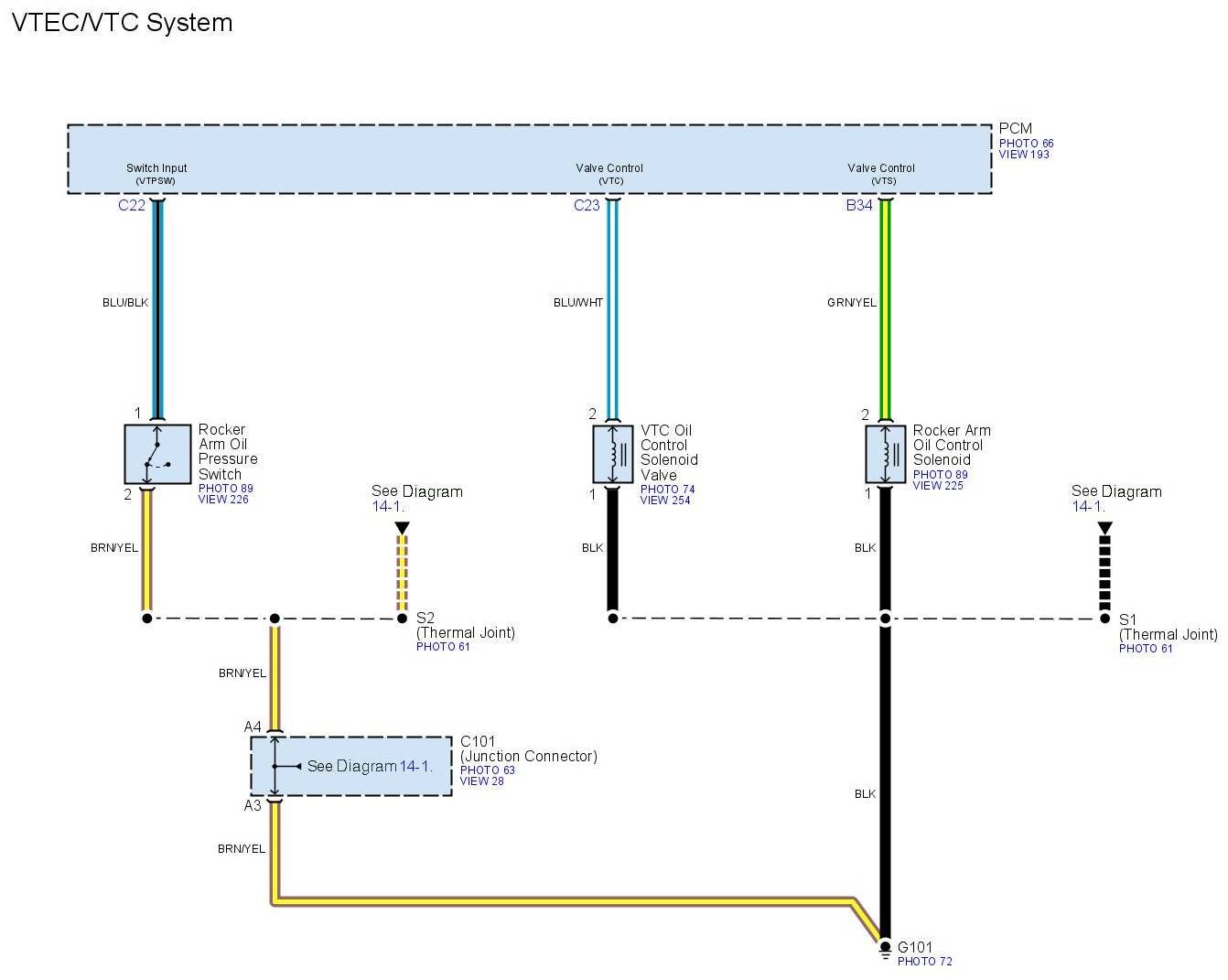Open PHOTO 63 link for C101 Junction Connector
The width and height of the screenshot is (1228, 980).
pyautogui.click(x=488, y=770)
